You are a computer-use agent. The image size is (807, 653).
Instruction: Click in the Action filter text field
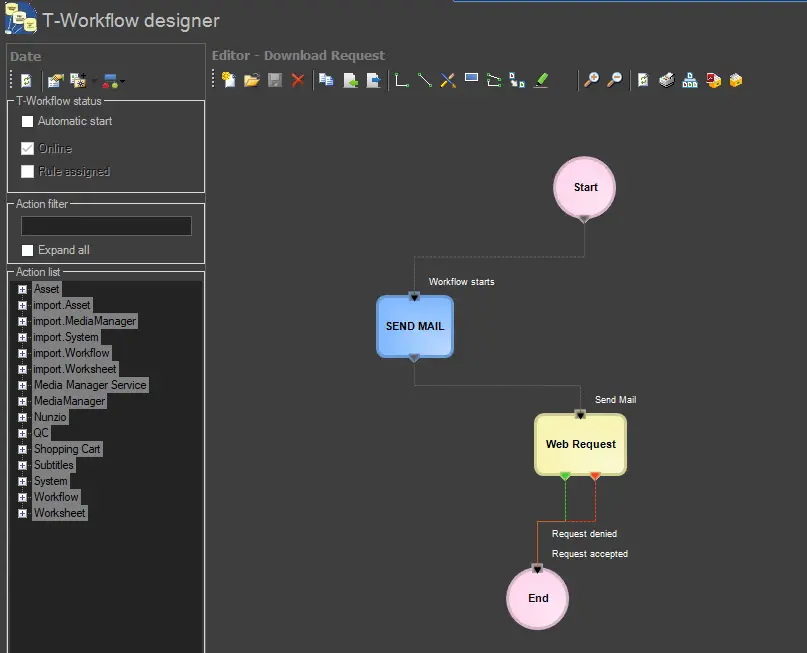pos(106,226)
